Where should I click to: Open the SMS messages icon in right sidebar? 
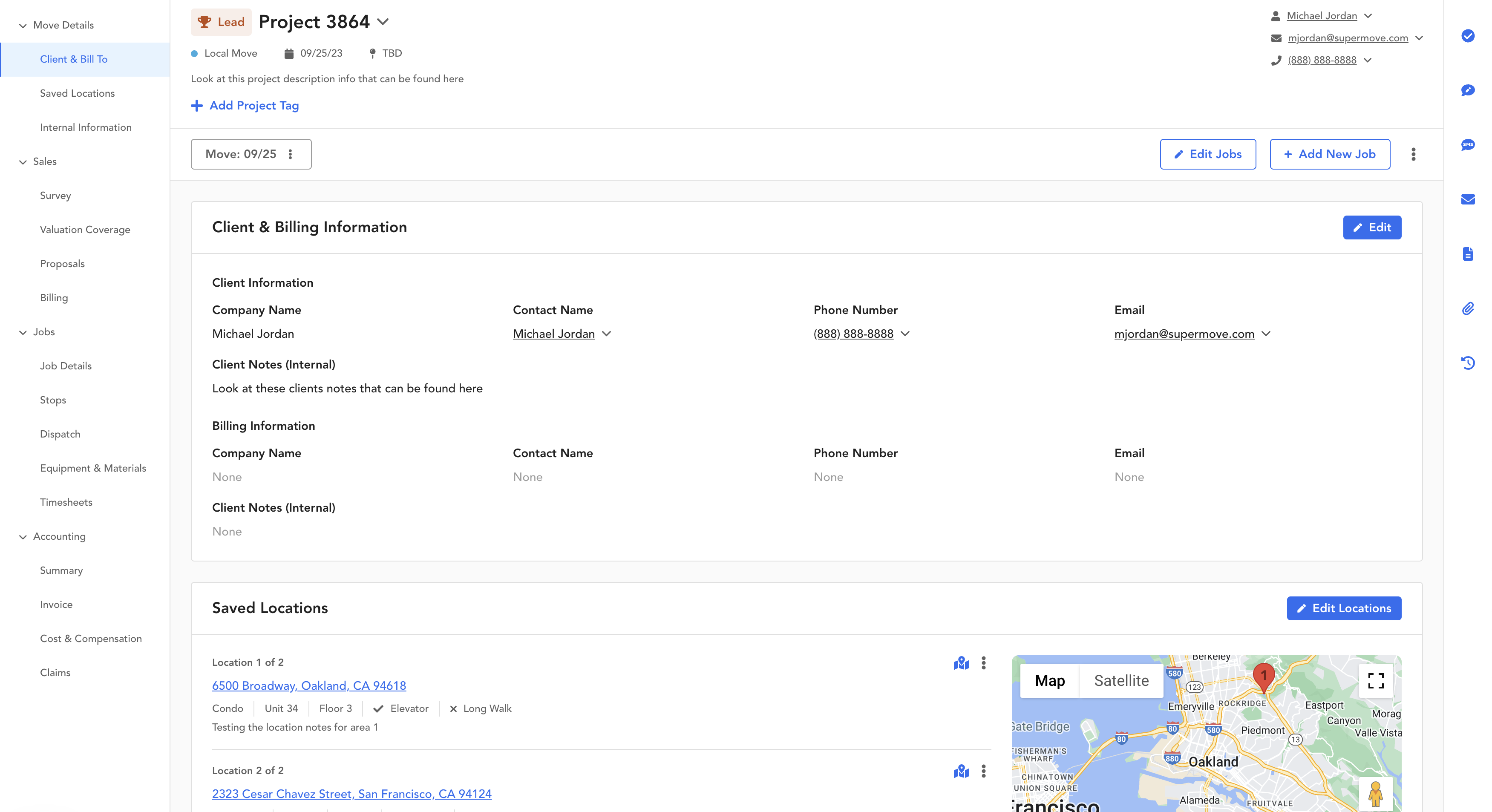1468,145
